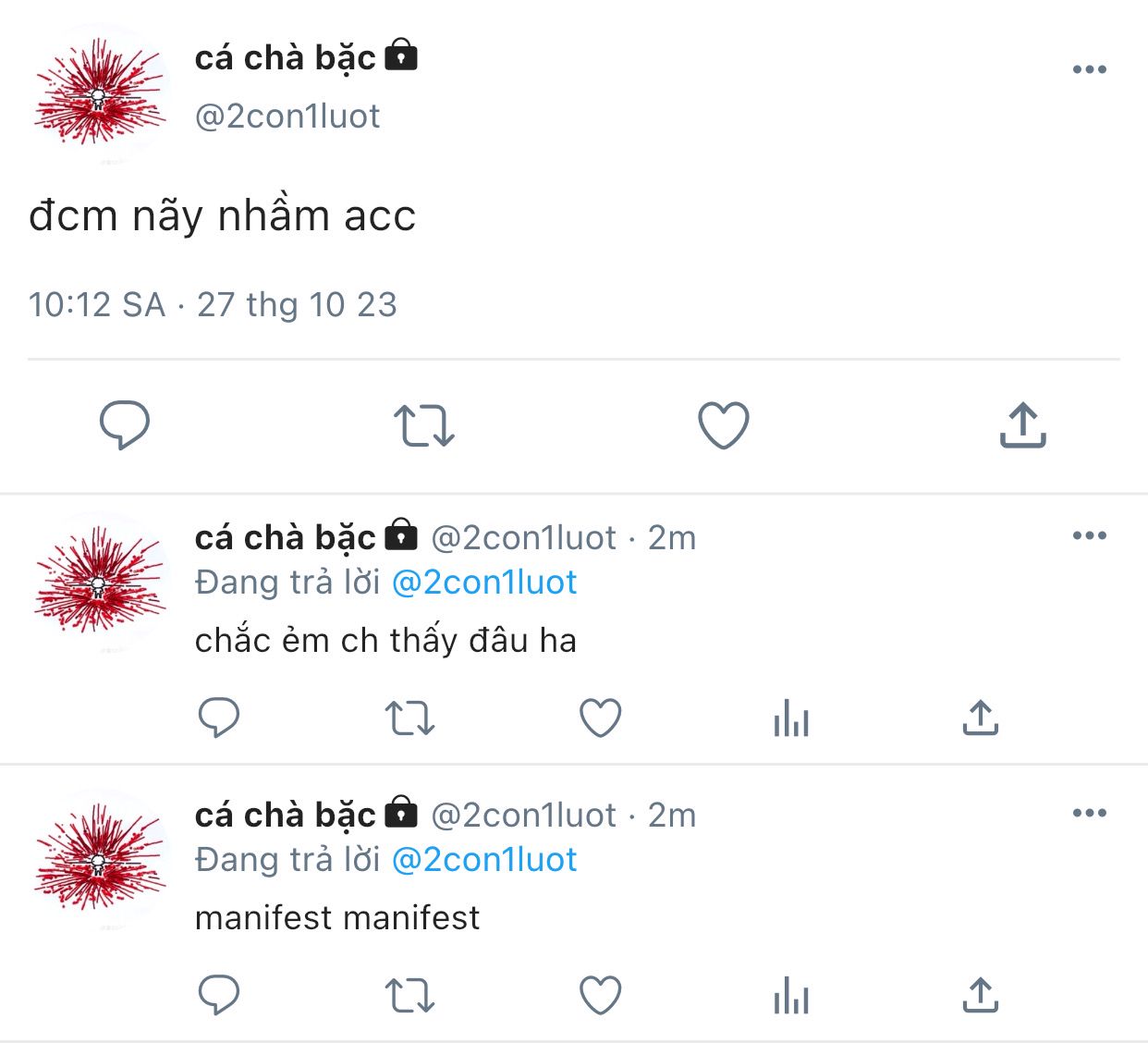View analytics for "chắc ẻm ch thấy đâu ha"
1148x1043 pixels.
pyautogui.click(x=791, y=718)
